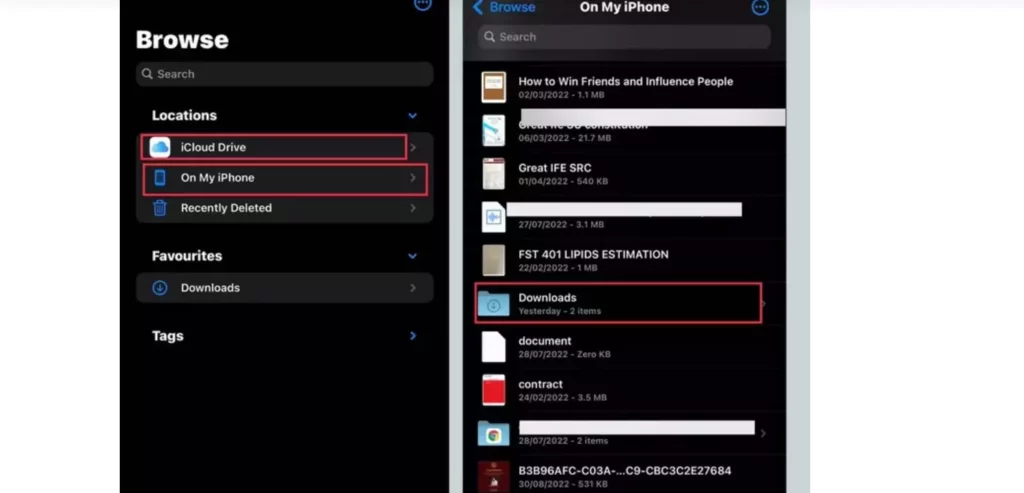The height and width of the screenshot is (493, 1024).
Task: Open FST 401 LIPIDS ESTIMATION thumbnail
Action: click(494, 261)
